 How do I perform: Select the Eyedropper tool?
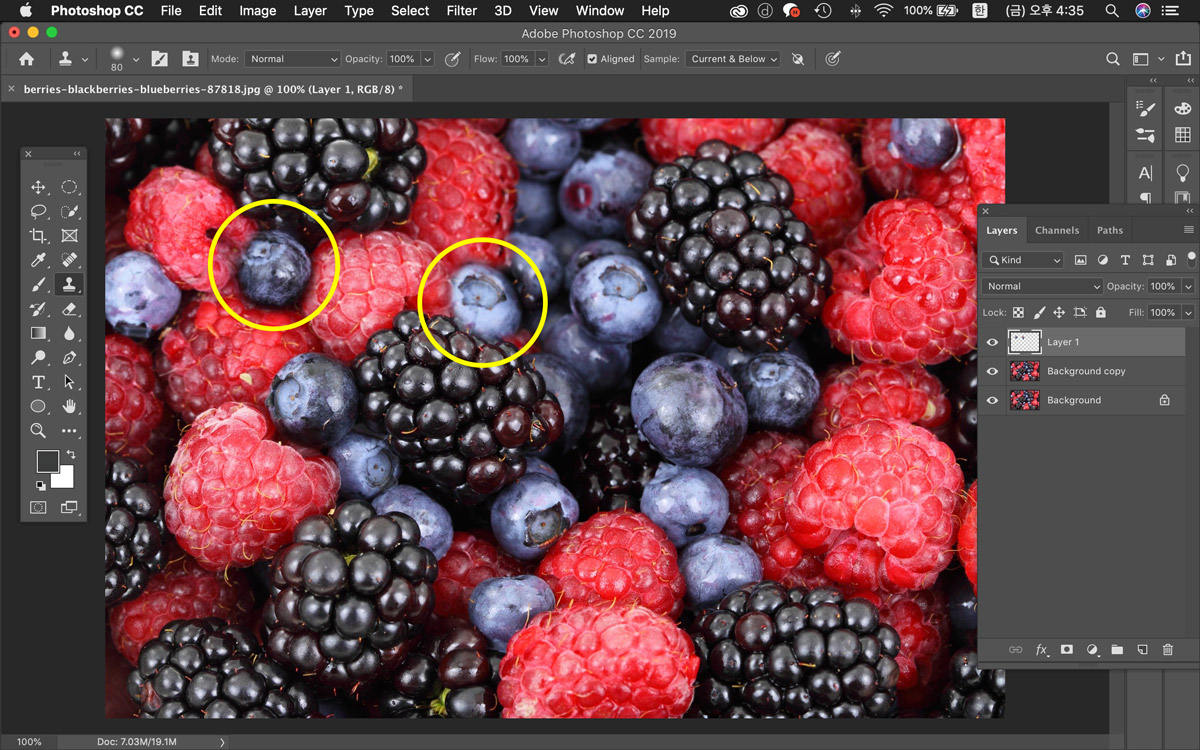click(x=38, y=260)
